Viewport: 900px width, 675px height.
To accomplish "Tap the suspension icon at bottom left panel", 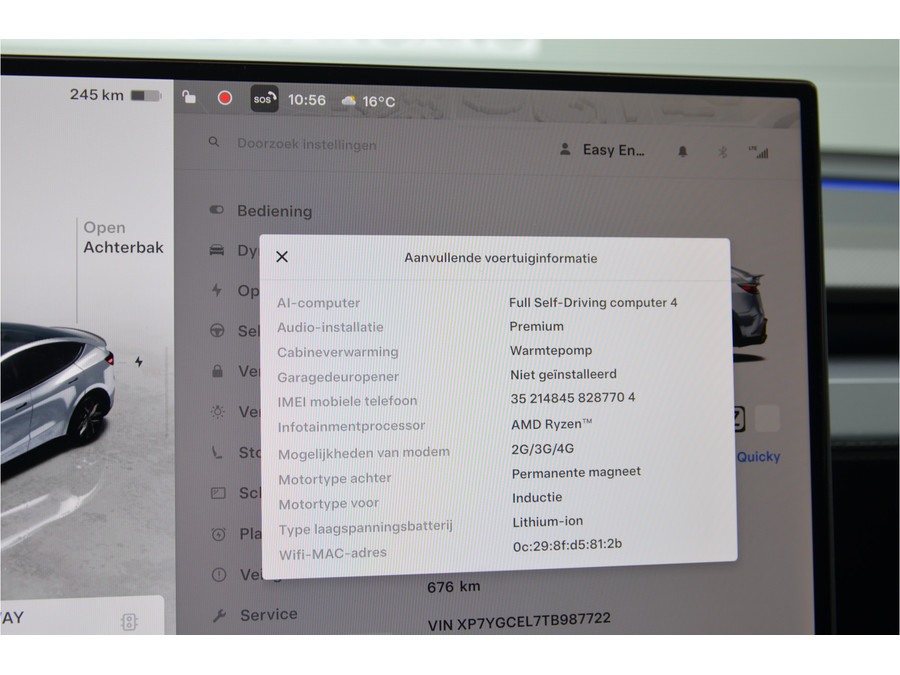I will [129, 622].
